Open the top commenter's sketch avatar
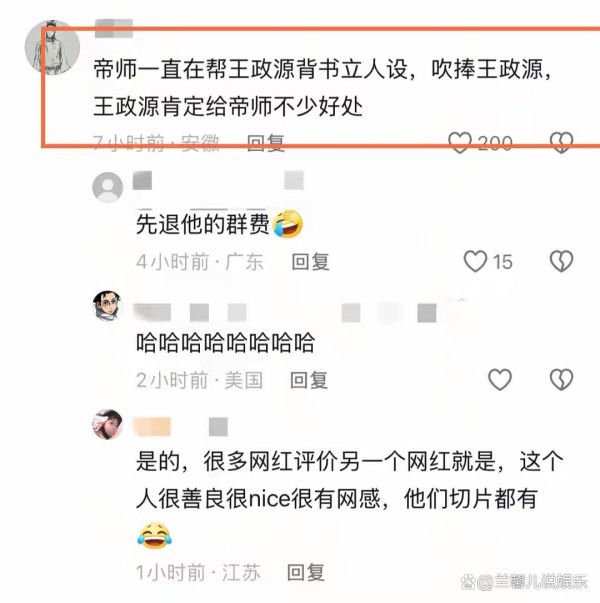 (52, 47)
